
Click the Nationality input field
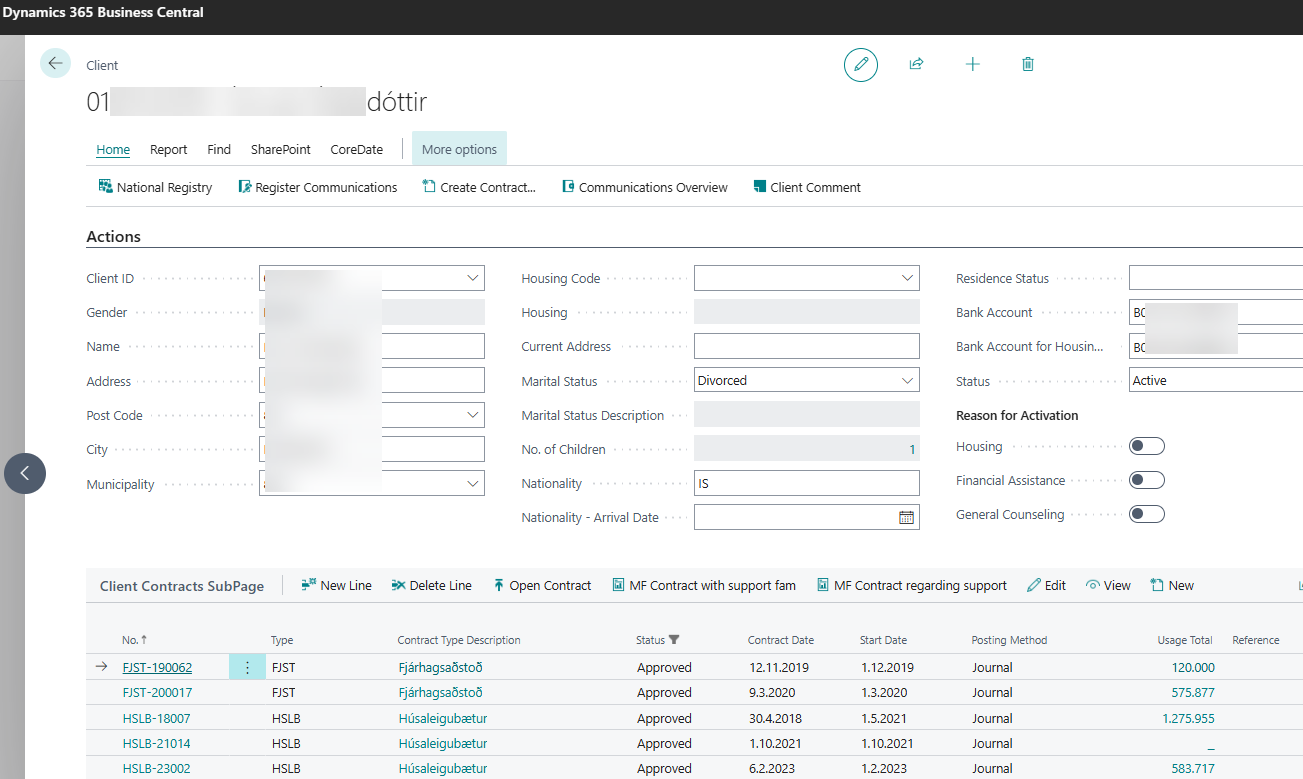(x=806, y=484)
